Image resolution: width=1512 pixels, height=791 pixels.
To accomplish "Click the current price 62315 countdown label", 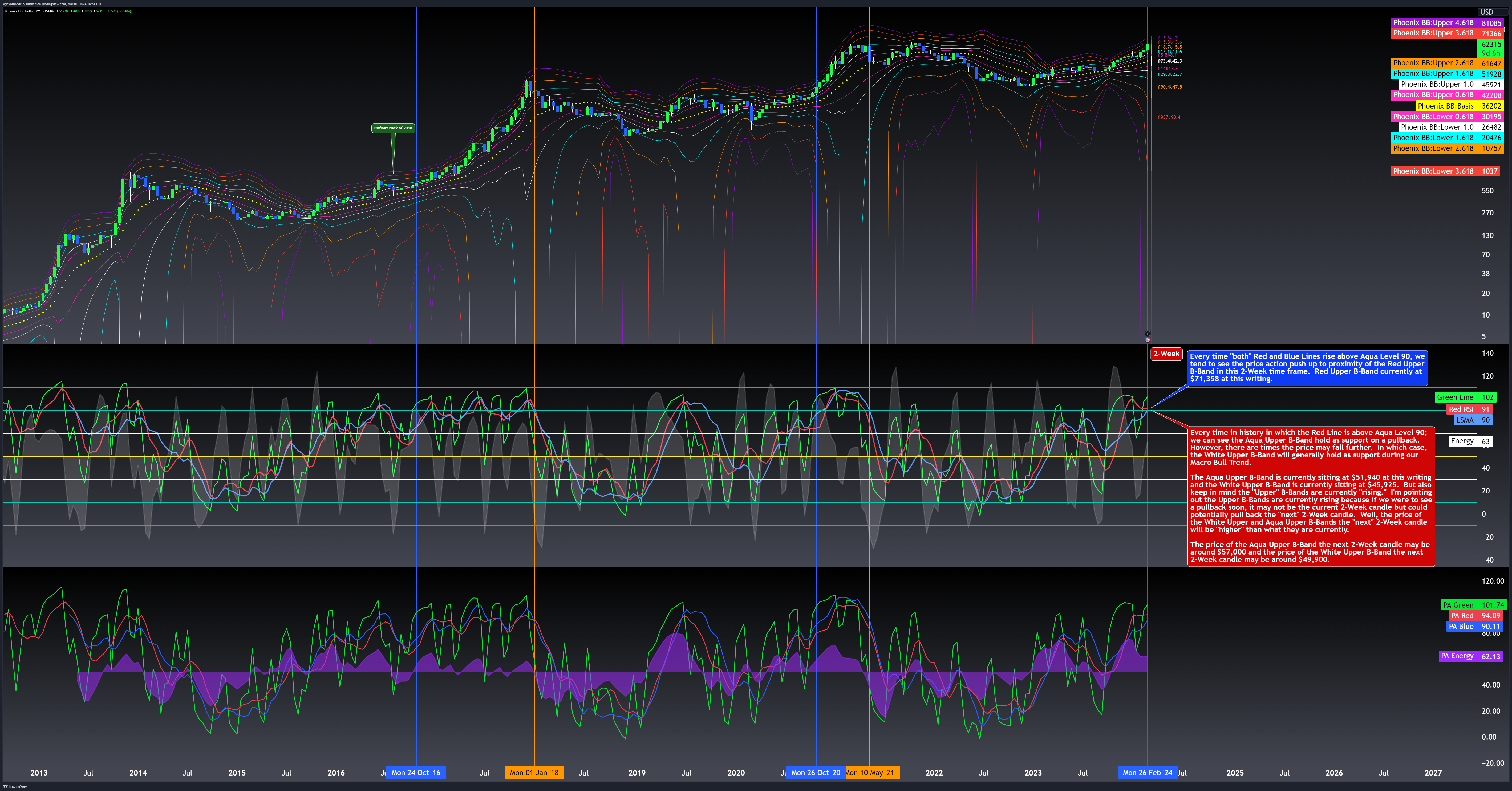I will tap(1490, 49).
